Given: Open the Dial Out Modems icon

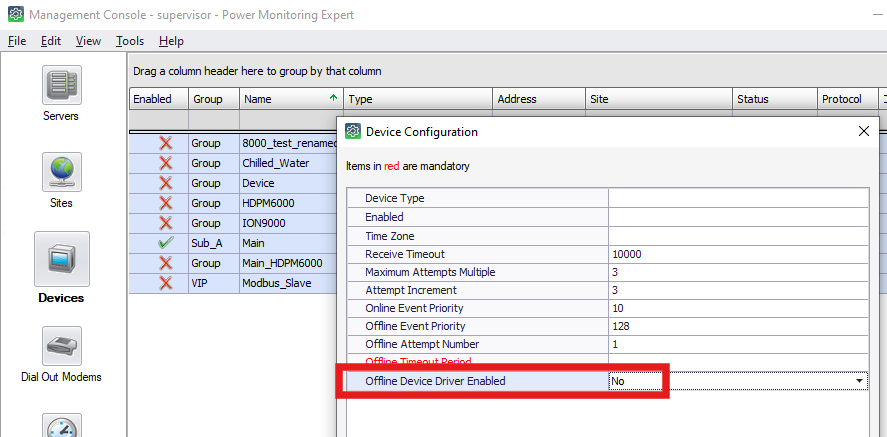Looking at the screenshot, I should click(62, 346).
